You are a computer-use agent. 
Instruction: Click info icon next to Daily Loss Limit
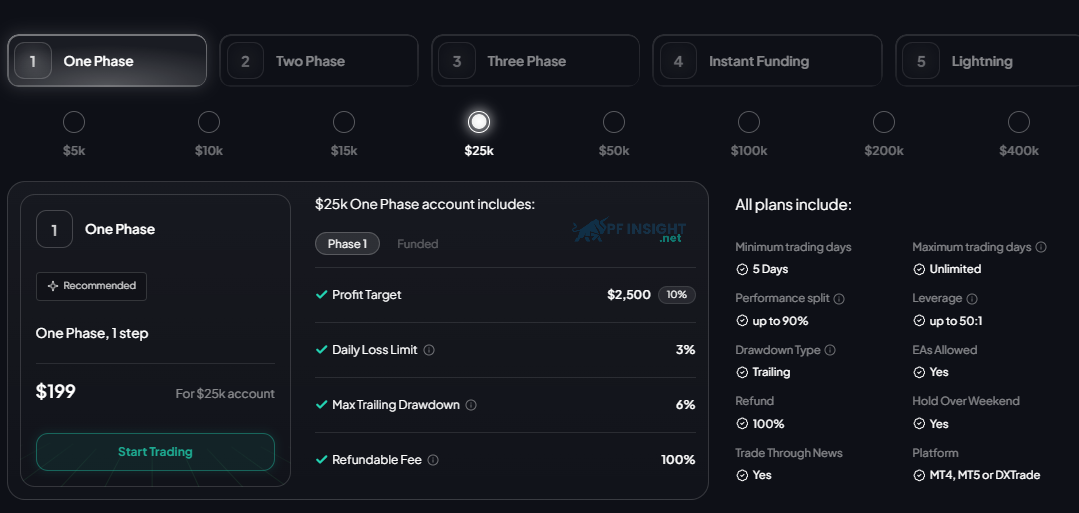tap(429, 350)
